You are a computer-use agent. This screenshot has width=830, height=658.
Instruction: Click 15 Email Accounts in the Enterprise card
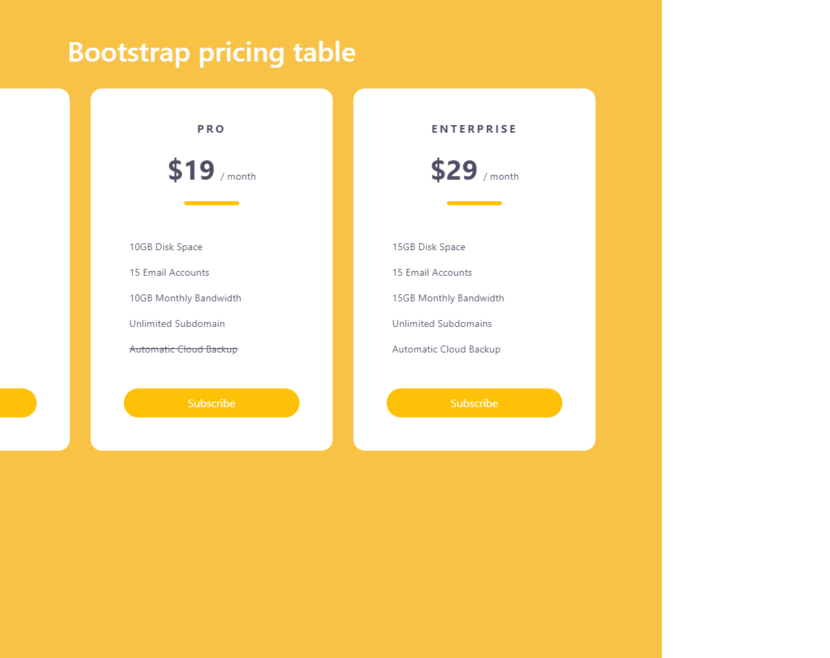pyautogui.click(x=432, y=273)
